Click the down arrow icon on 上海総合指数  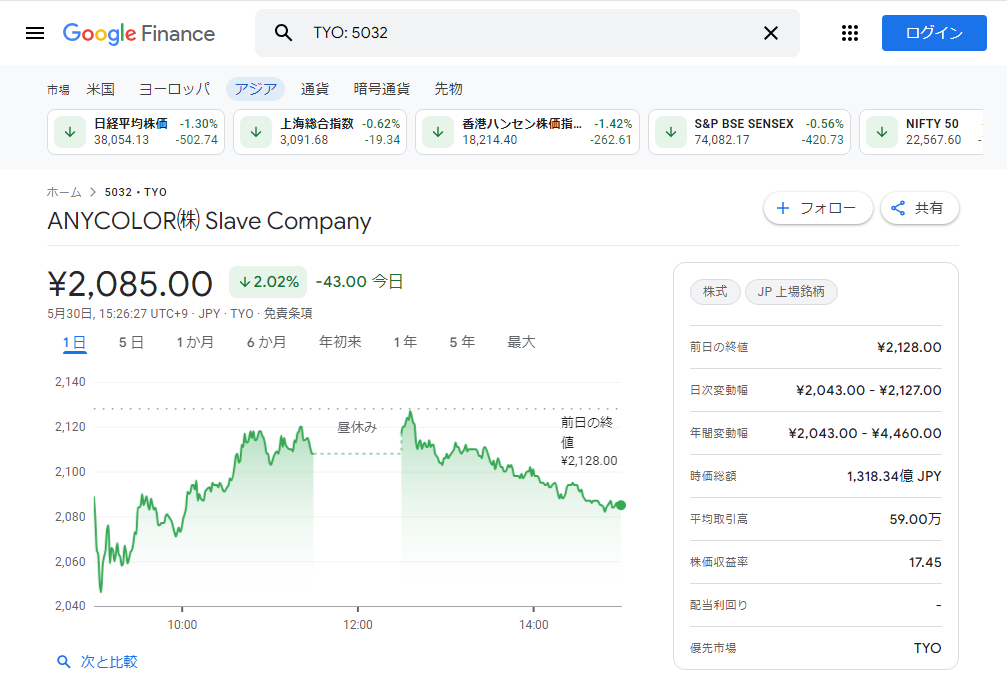[256, 132]
